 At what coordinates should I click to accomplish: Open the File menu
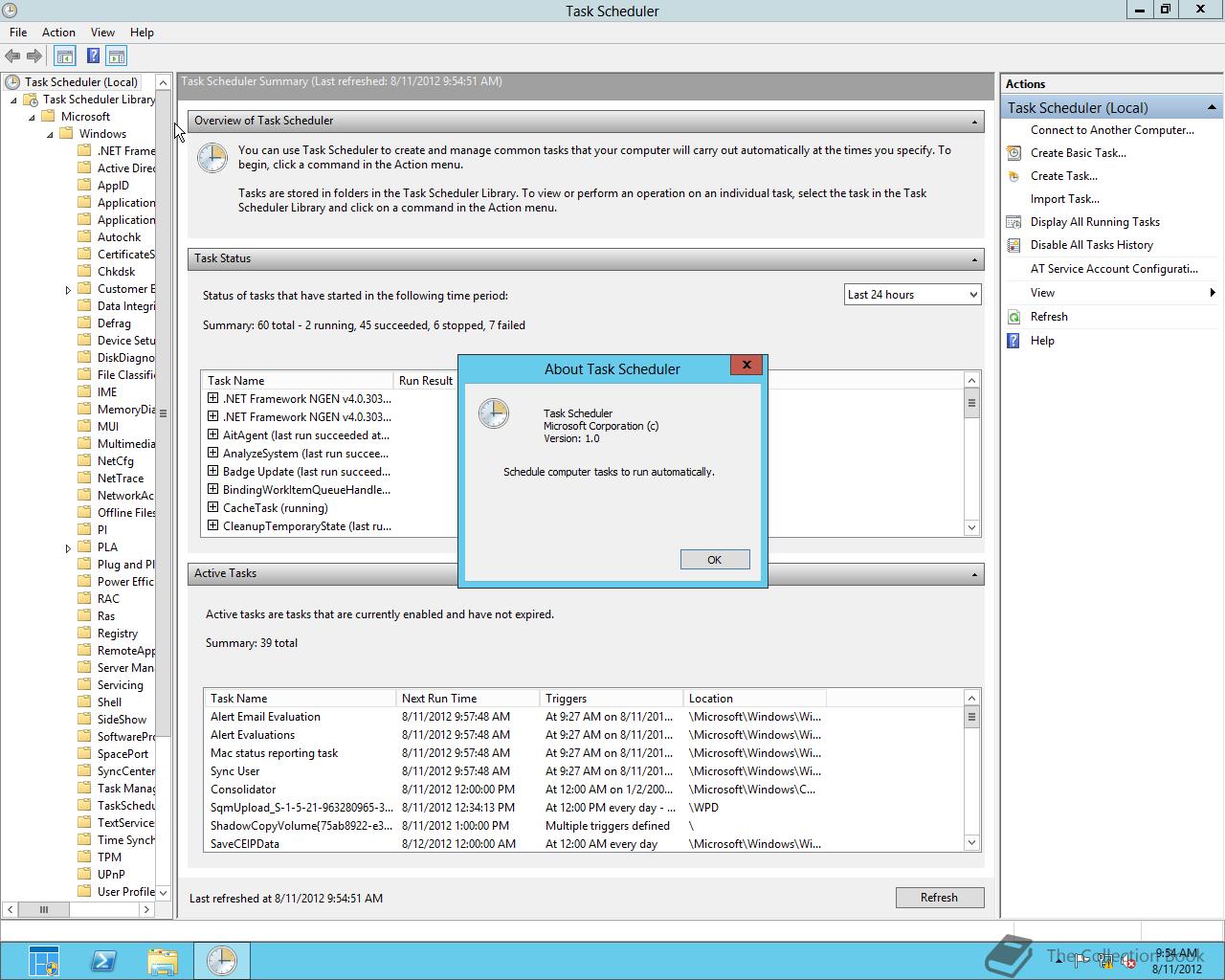(18, 33)
